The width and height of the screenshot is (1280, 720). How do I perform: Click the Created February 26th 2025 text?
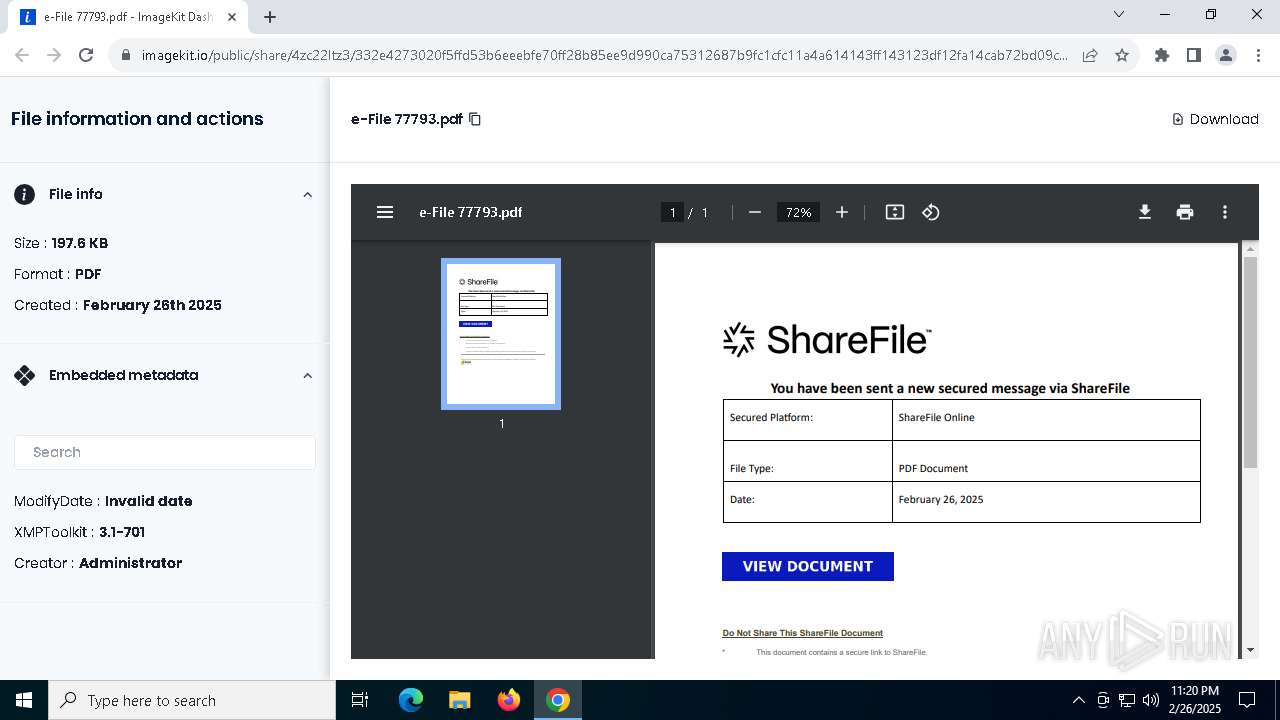[x=118, y=305]
